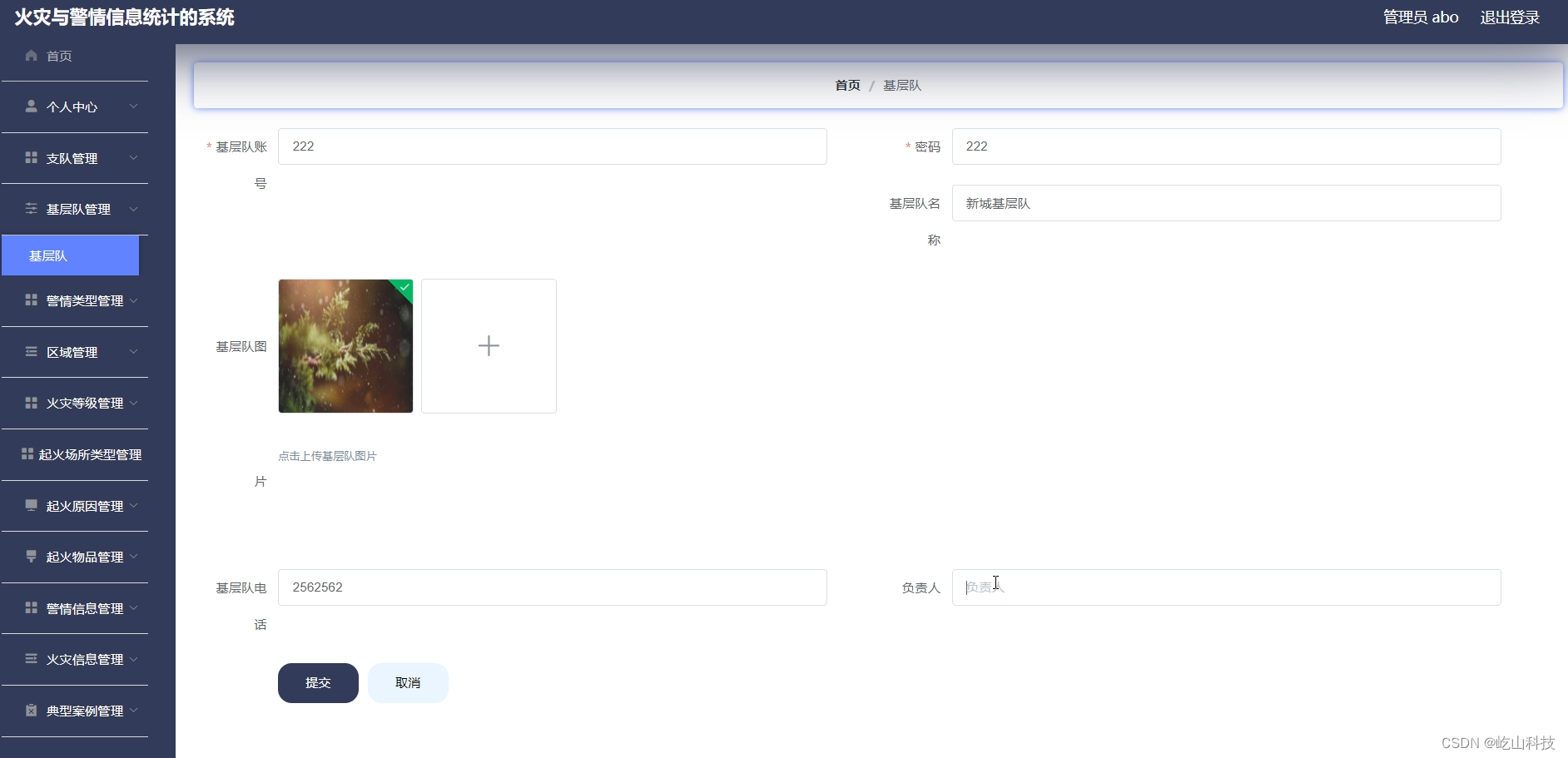Image resolution: width=1568 pixels, height=758 pixels.
Task: Click the 密码 input field
Action: coord(1227,146)
